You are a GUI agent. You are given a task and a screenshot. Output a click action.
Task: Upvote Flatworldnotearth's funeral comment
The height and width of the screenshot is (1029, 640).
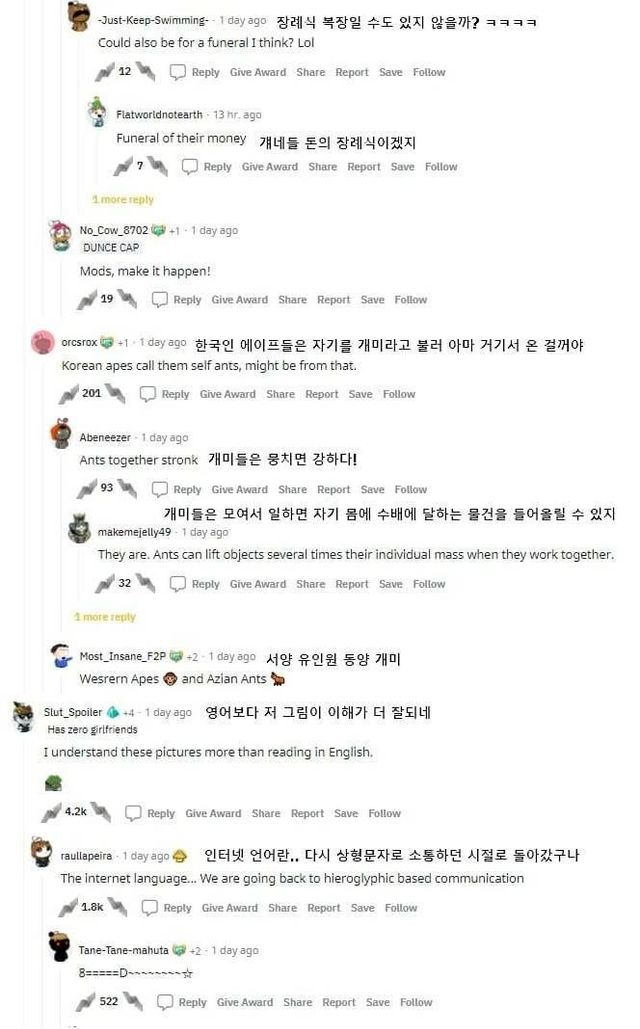point(123,167)
